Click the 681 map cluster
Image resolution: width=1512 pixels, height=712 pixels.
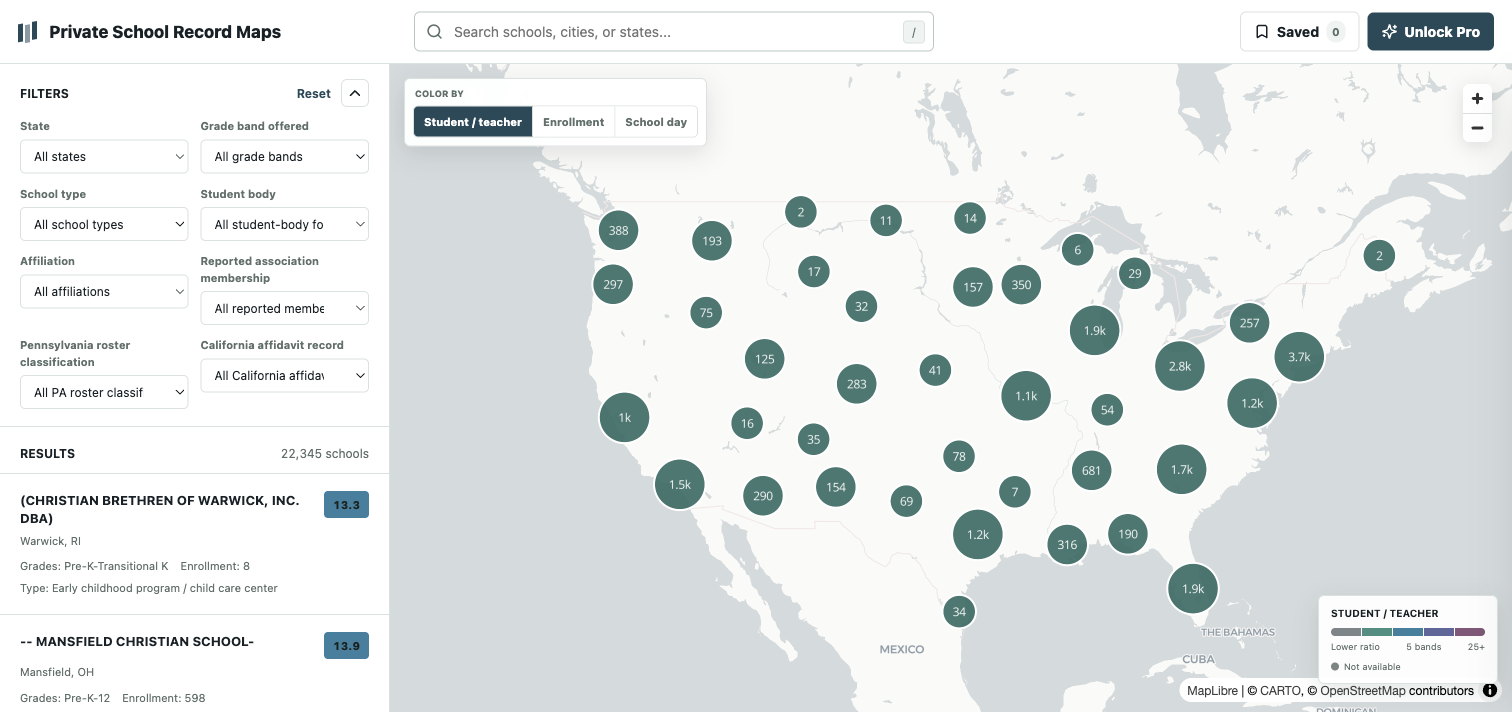click(x=1091, y=470)
